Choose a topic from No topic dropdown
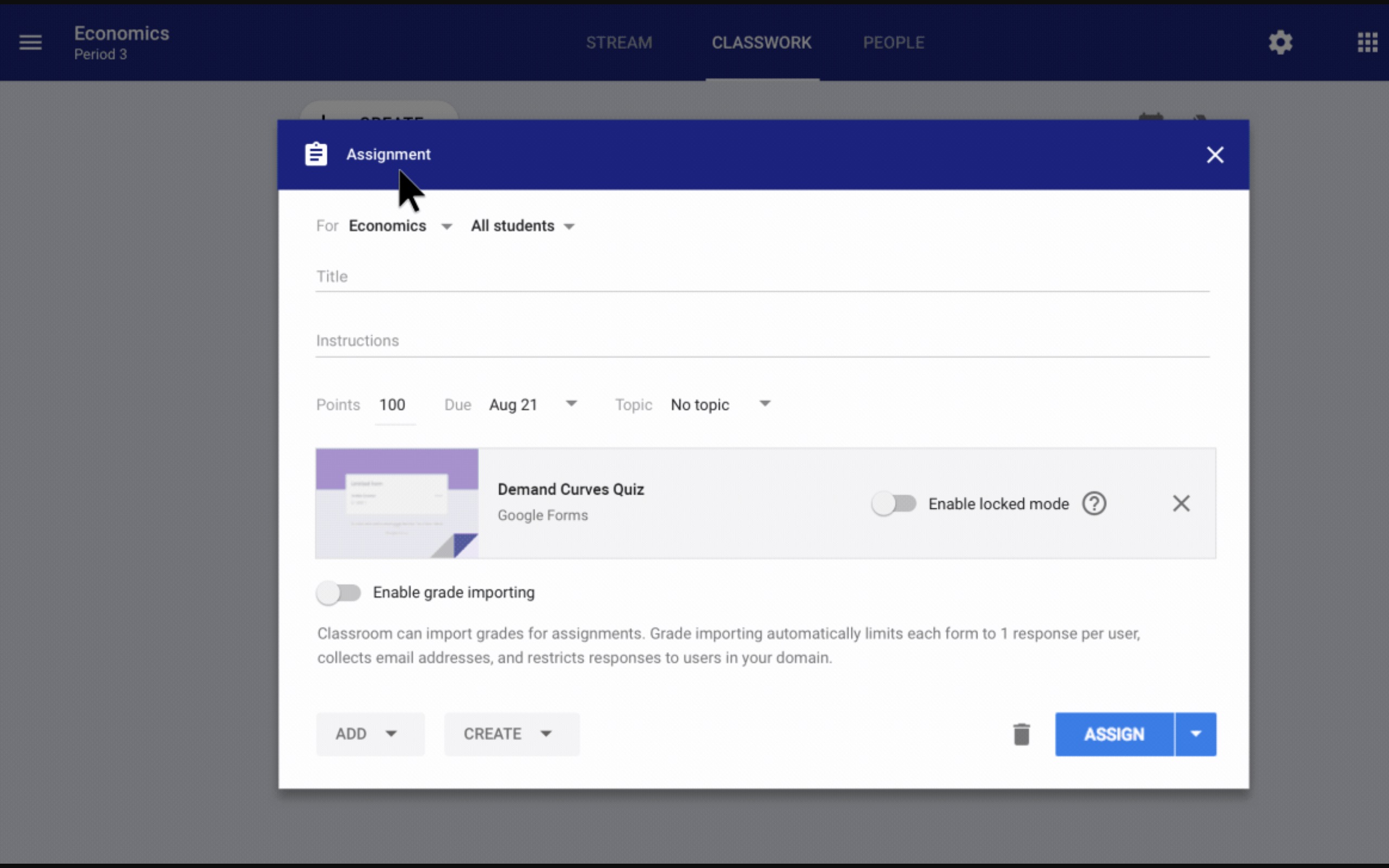The image size is (1389, 868). coord(720,405)
